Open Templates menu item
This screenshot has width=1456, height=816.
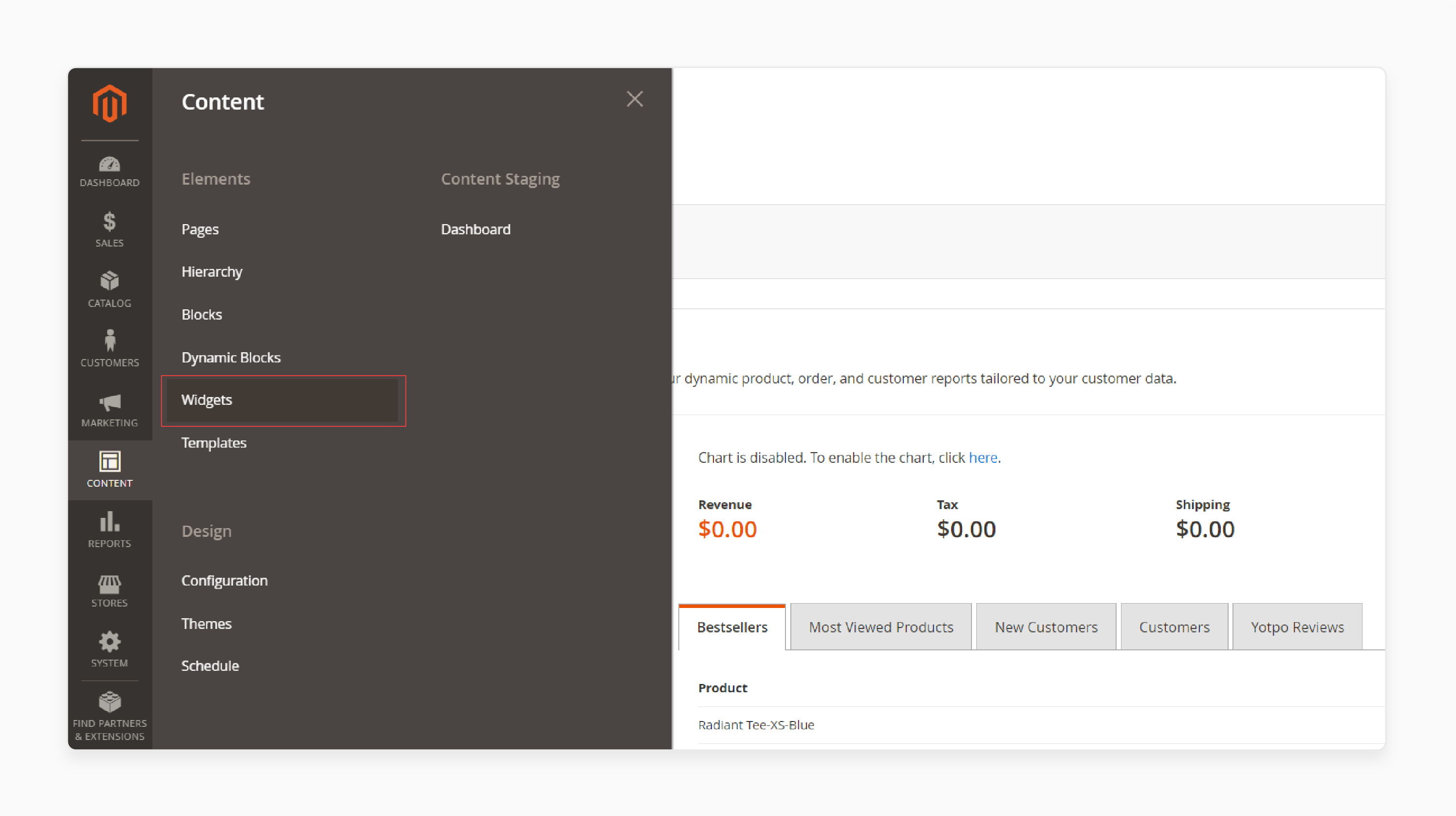point(214,443)
